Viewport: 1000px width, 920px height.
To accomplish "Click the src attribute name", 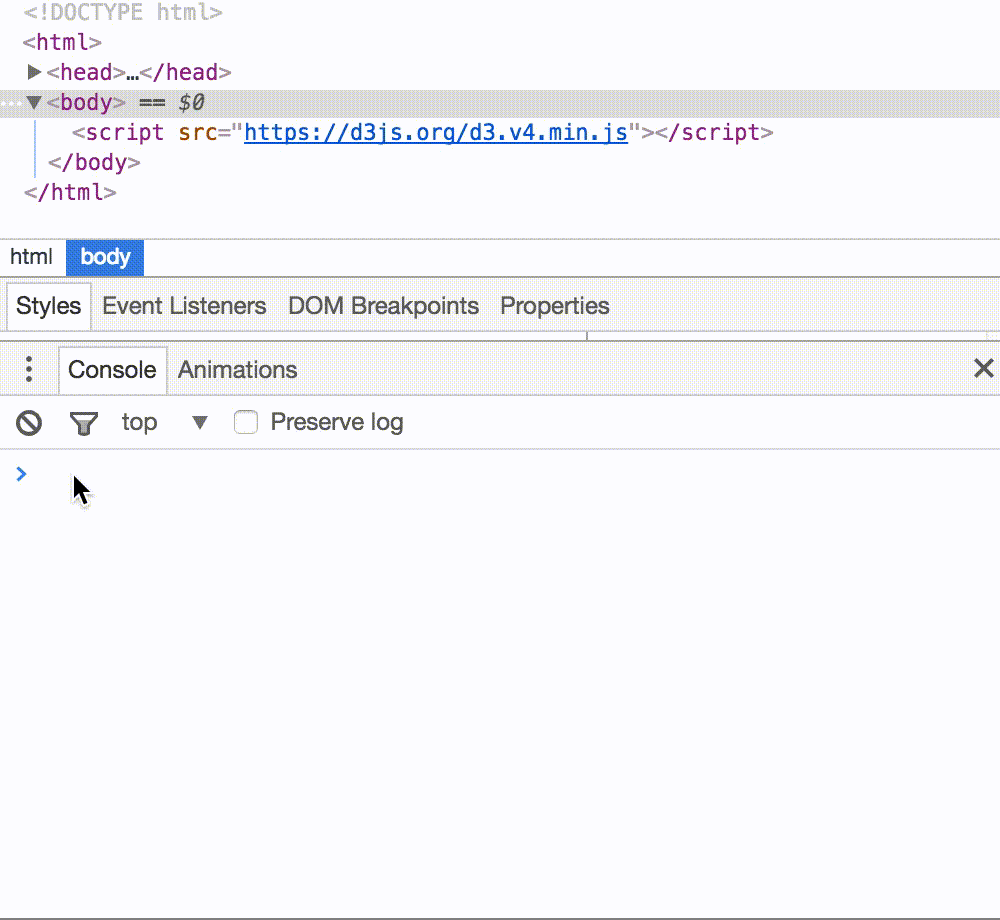I will pyautogui.click(x=197, y=133).
